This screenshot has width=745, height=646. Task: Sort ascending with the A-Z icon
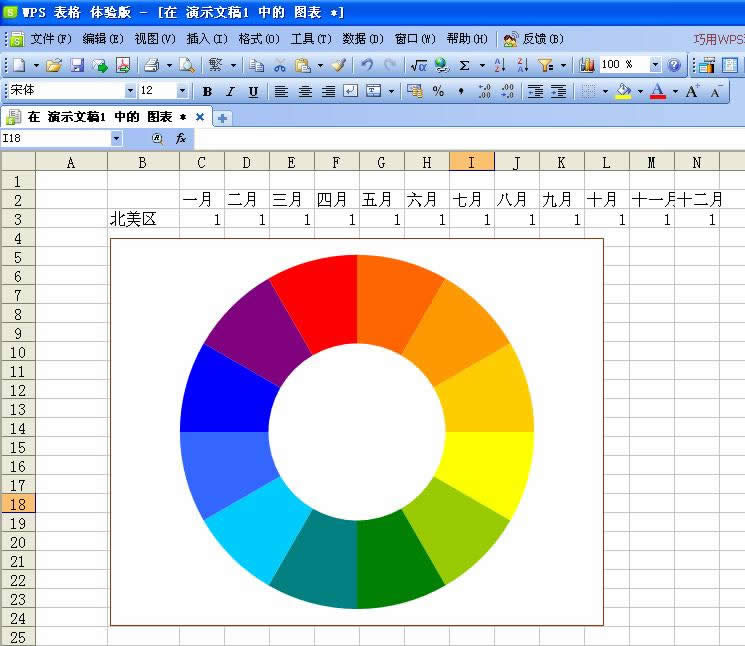point(499,65)
